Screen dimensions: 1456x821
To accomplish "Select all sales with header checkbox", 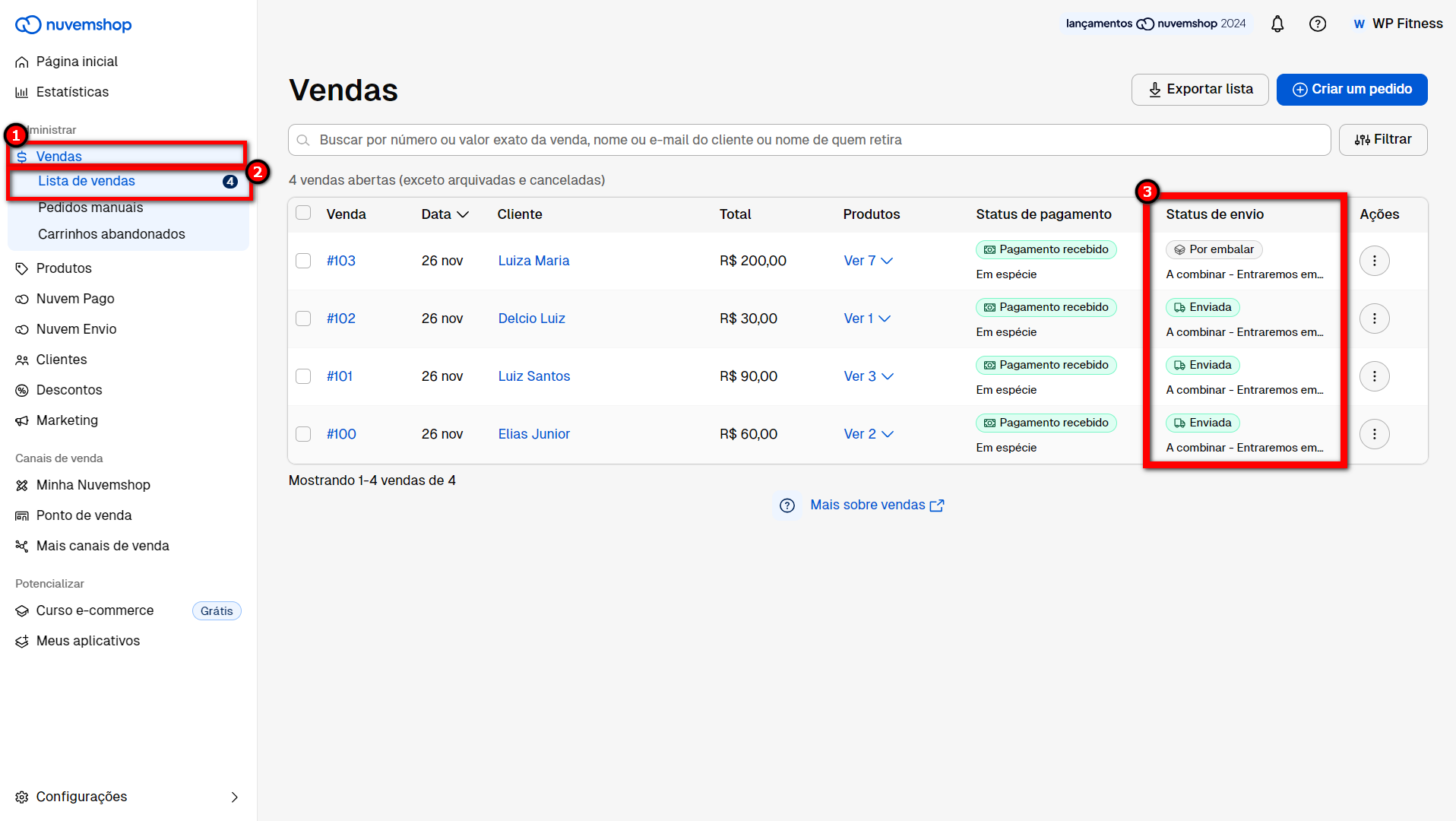I will coord(303,213).
